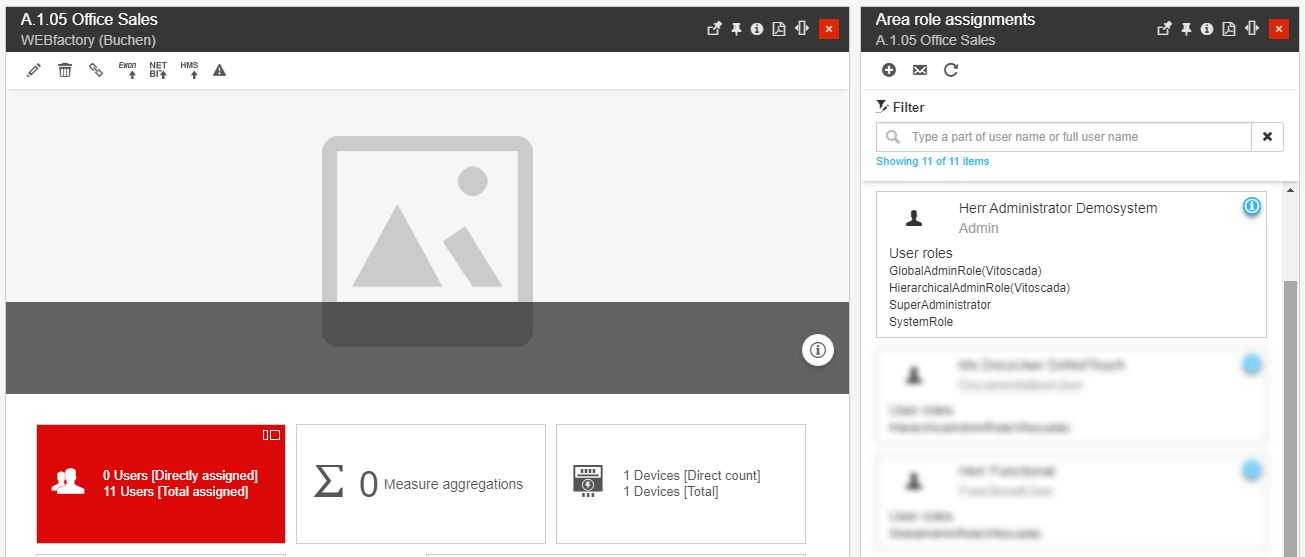Toggle the tile size icon on Users tile
Viewport: 1305px width, 557px height.
[271, 435]
